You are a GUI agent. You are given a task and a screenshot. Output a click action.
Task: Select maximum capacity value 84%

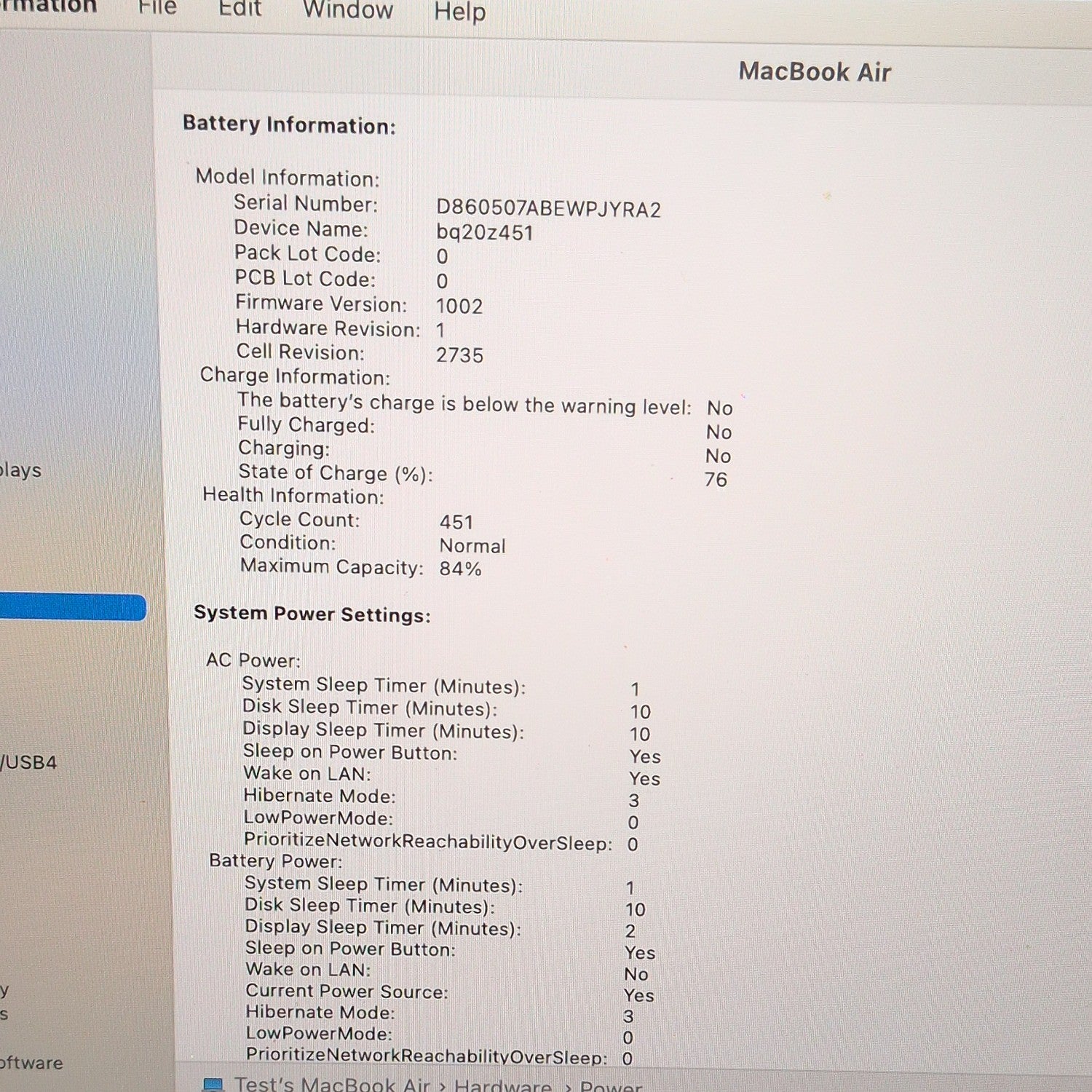[x=460, y=569]
